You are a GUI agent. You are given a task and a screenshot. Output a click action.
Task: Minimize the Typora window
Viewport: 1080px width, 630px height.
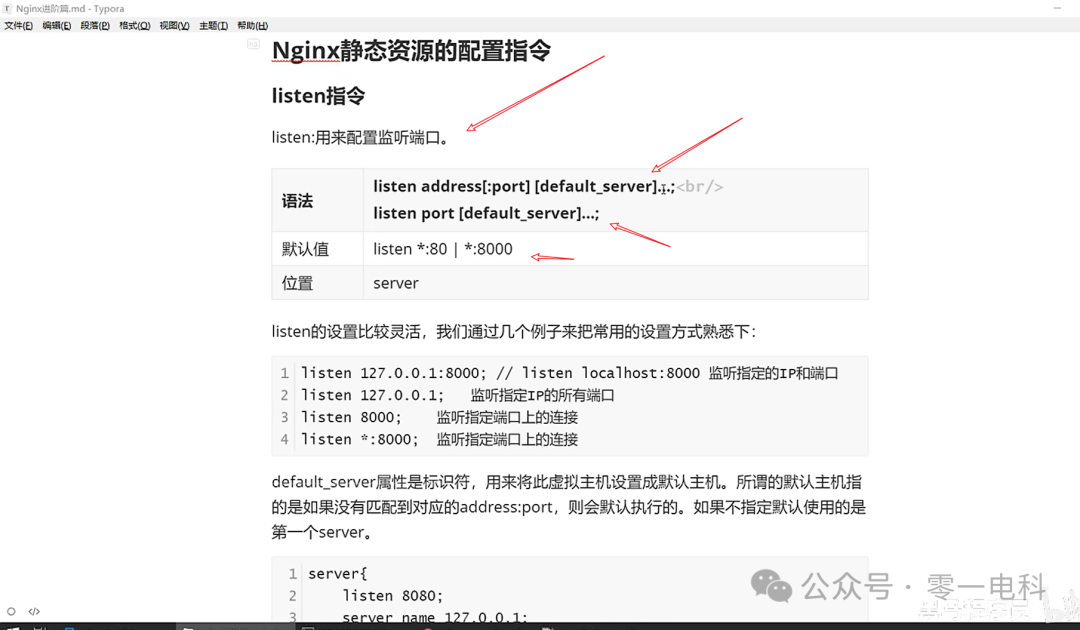click(1057, 8)
